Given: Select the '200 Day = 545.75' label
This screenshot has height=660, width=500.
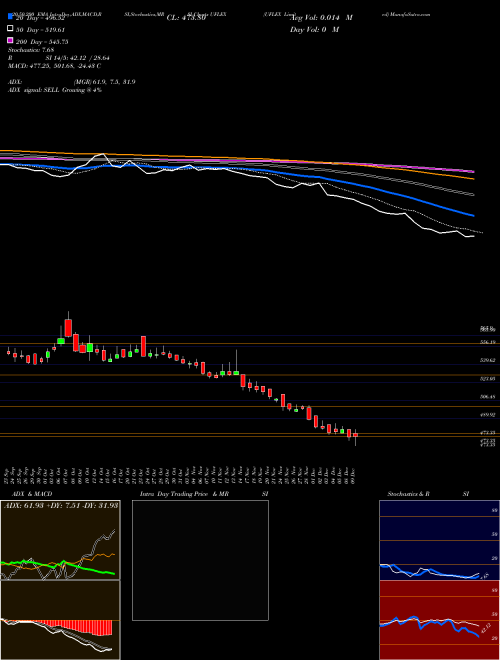Looking at the screenshot, I should pyautogui.click(x=42, y=42).
